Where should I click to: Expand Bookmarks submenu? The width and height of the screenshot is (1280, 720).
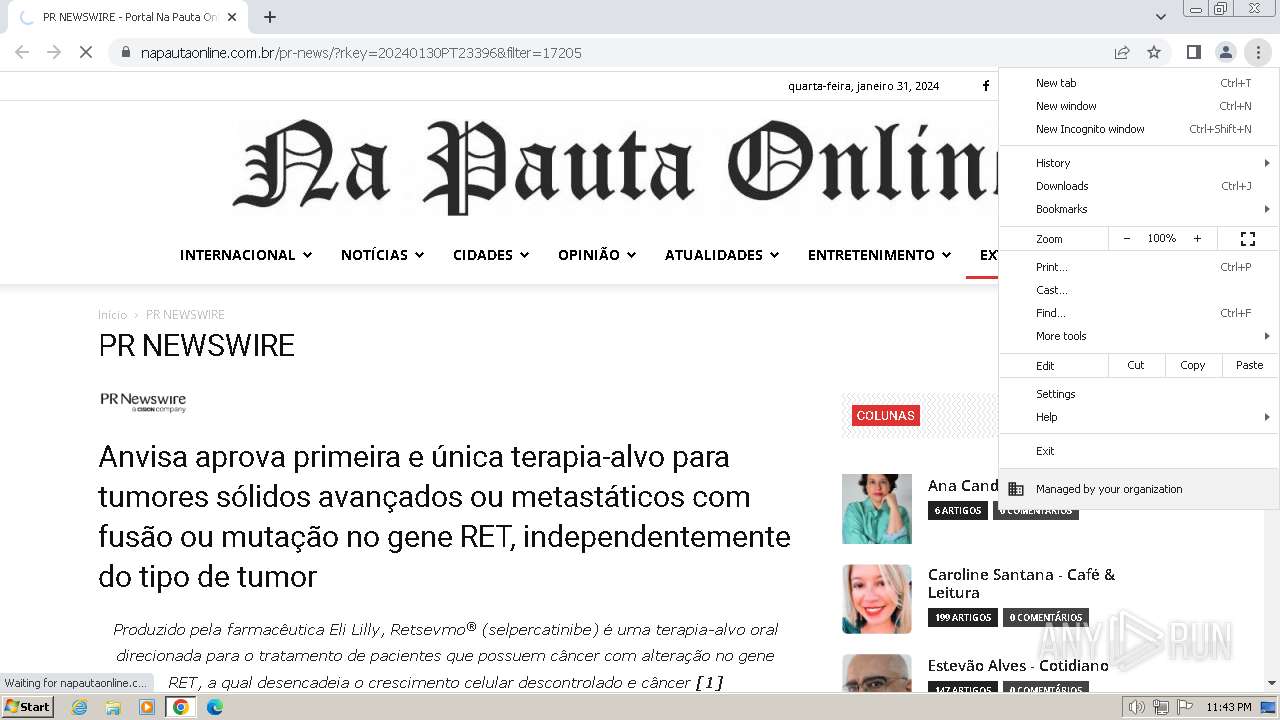click(1139, 209)
